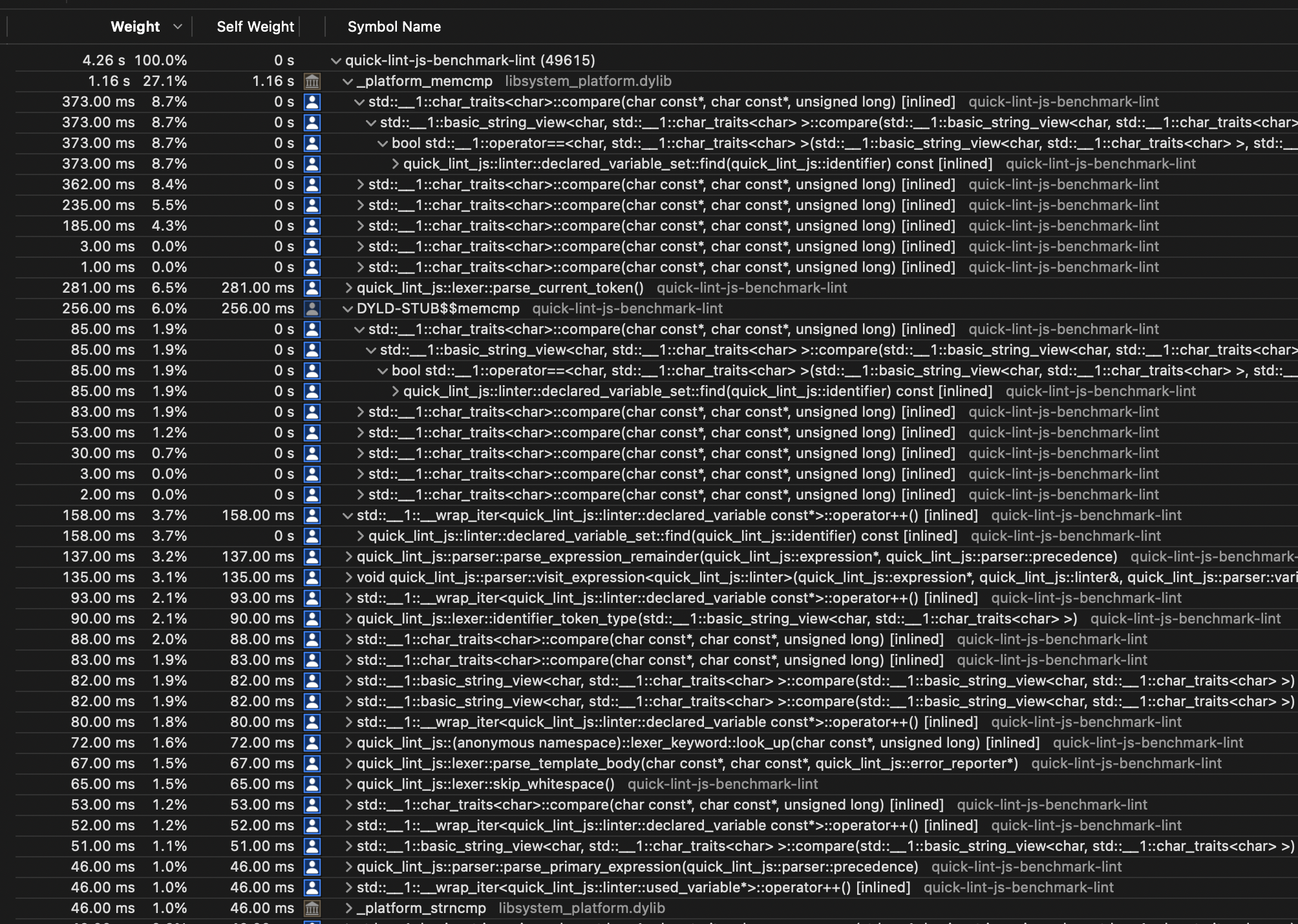Click the user-code icon in the 362.00 ms row
The image size is (1298, 924).
[312, 184]
